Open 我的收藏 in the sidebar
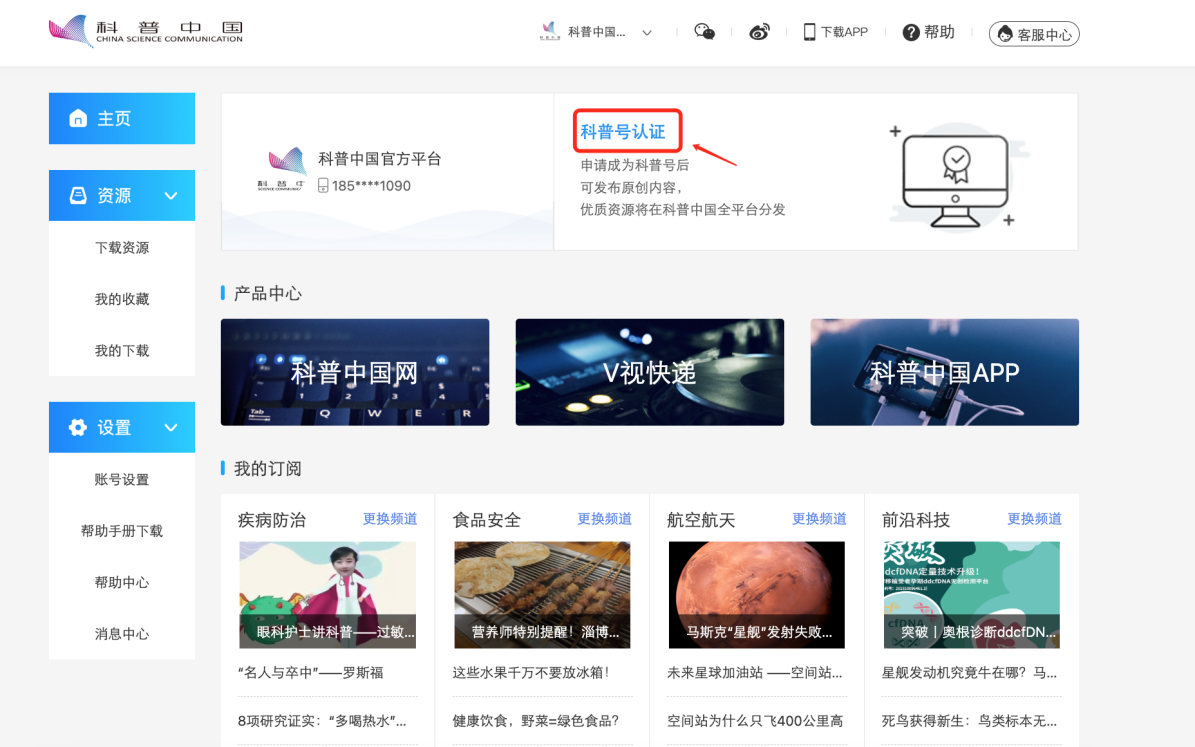 click(122, 299)
